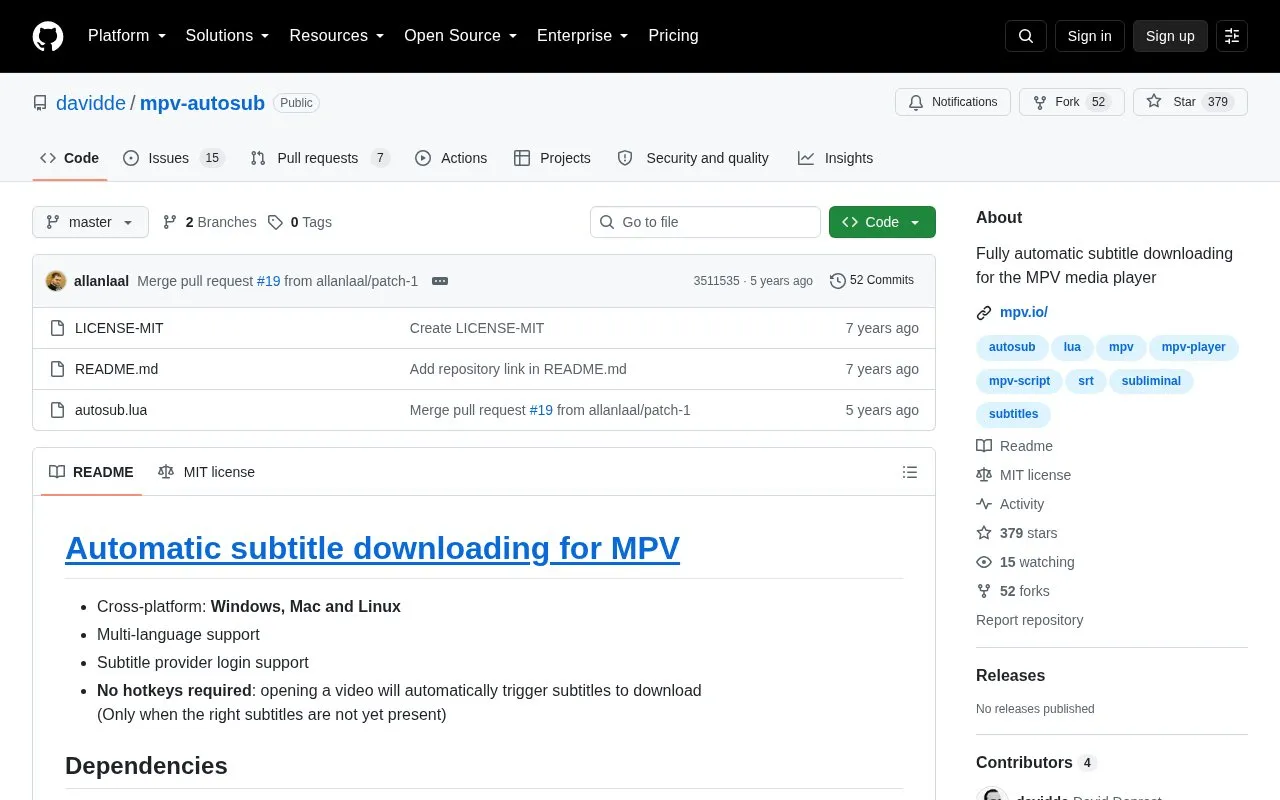Click the davidde owner link

tap(91, 103)
